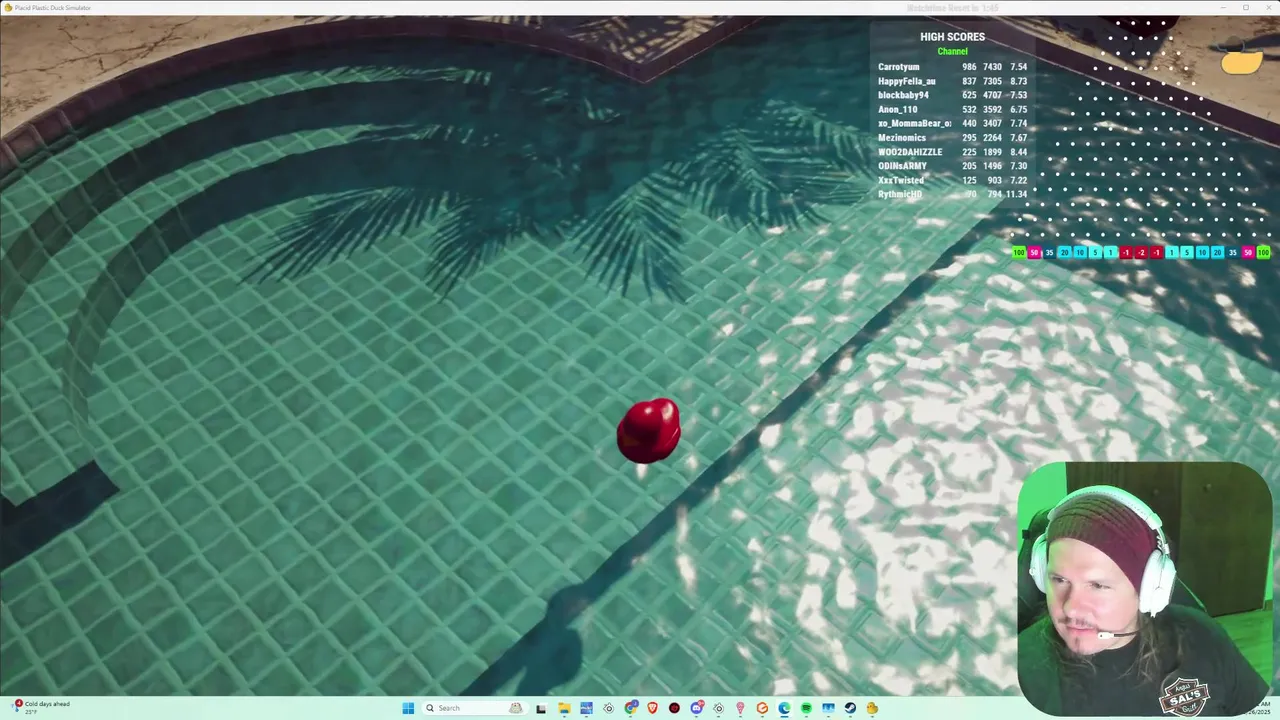Open Discord from the taskbar

click(697, 708)
